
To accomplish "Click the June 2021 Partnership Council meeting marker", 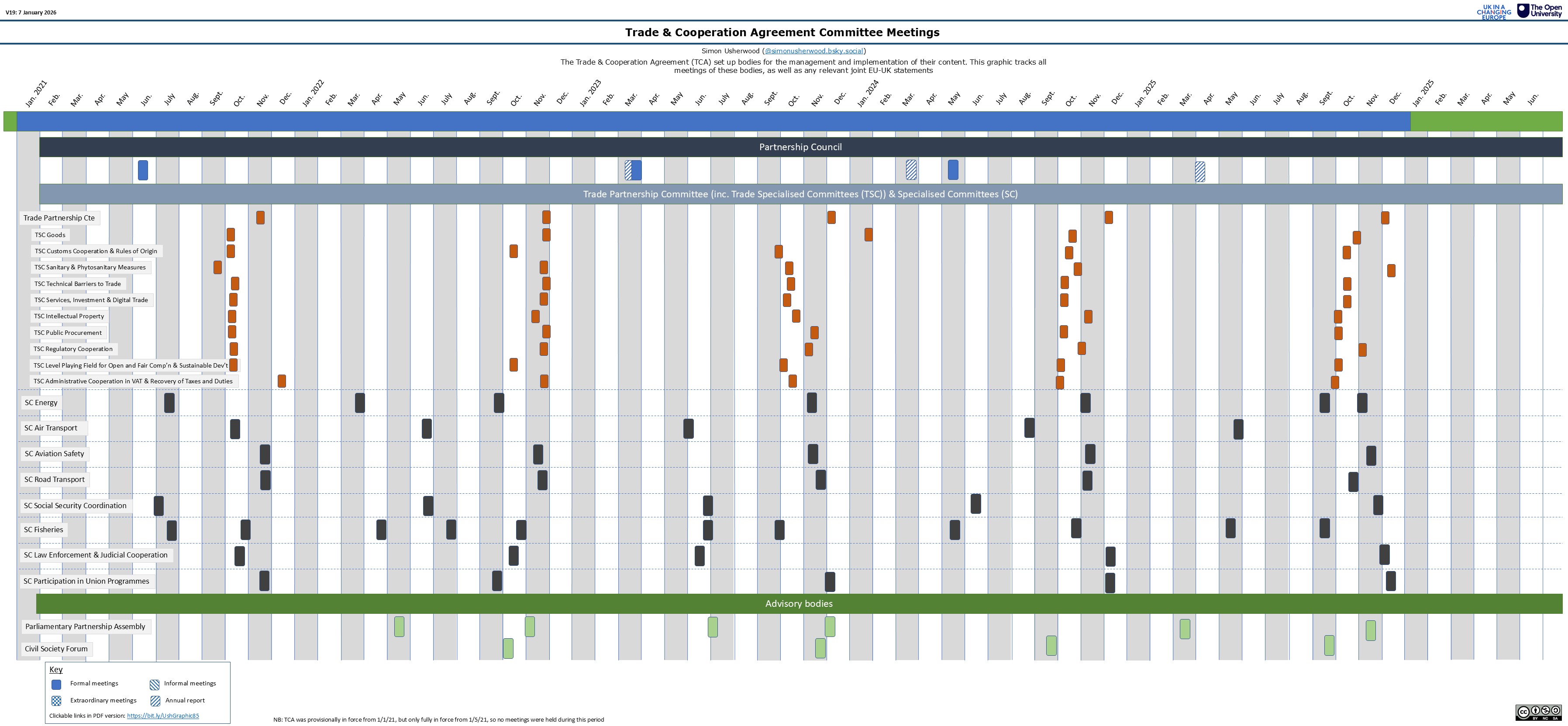I will click(143, 170).
